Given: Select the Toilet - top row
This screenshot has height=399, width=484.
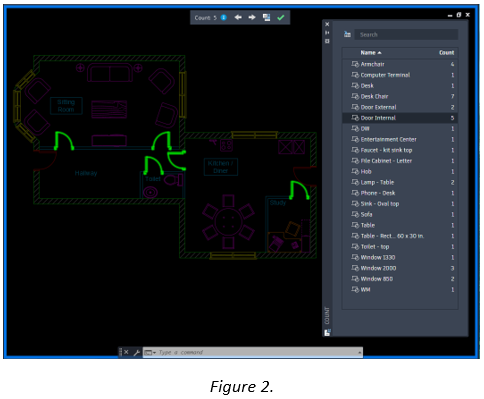Looking at the screenshot, I should pyautogui.click(x=400, y=247).
